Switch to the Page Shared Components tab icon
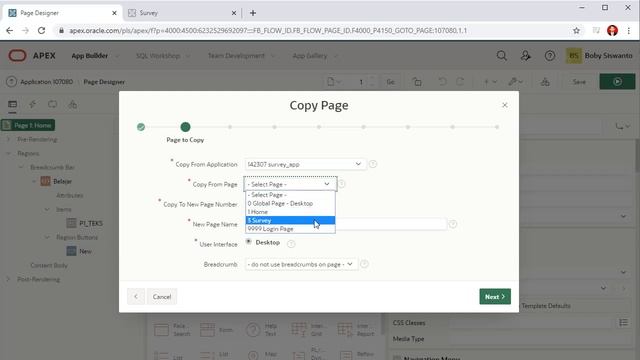Screen dimensions: 640x360 (x=73, y=104)
